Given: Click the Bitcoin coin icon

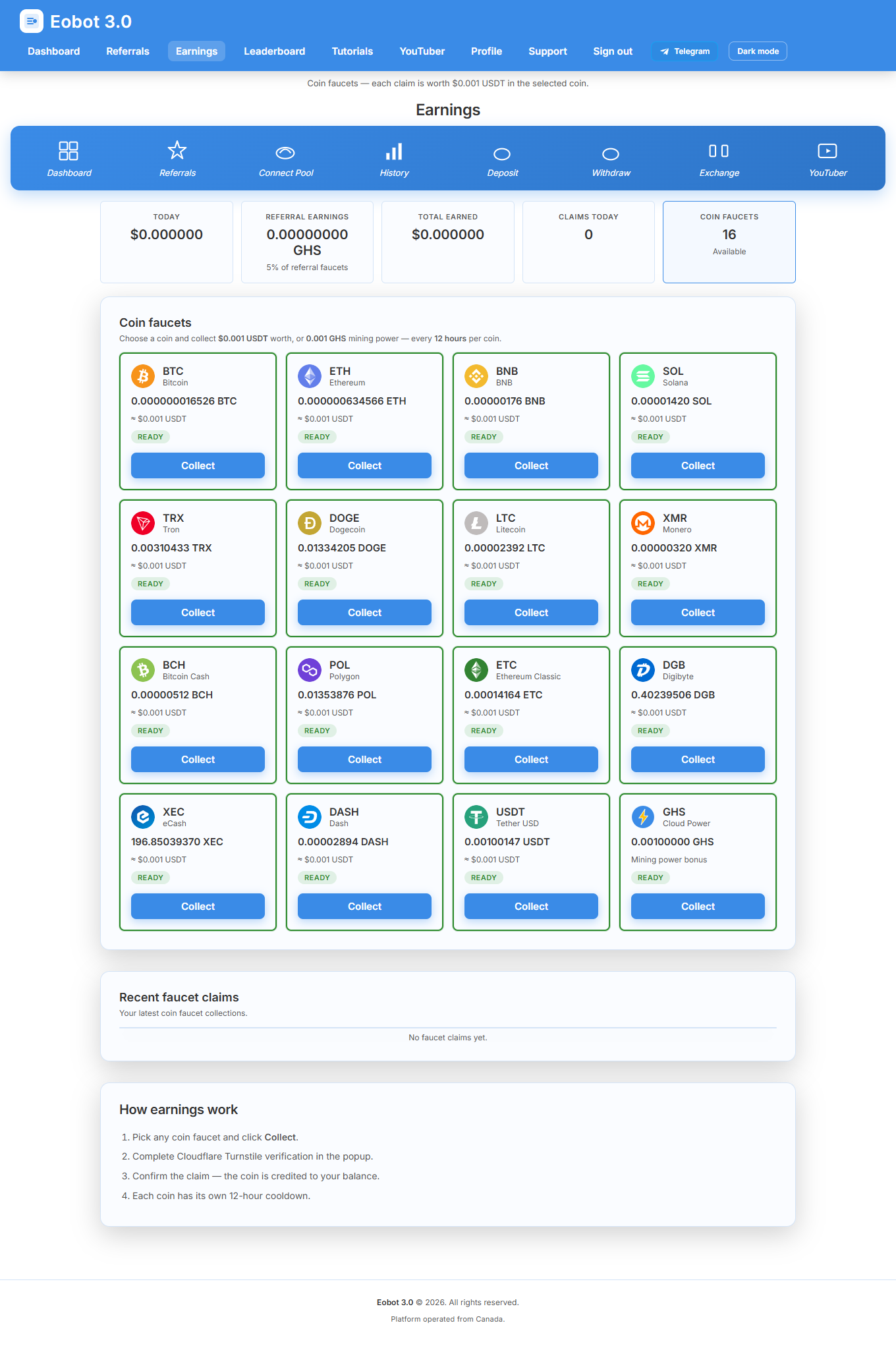Looking at the screenshot, I should pyautogui.click(x=143, y=376).
